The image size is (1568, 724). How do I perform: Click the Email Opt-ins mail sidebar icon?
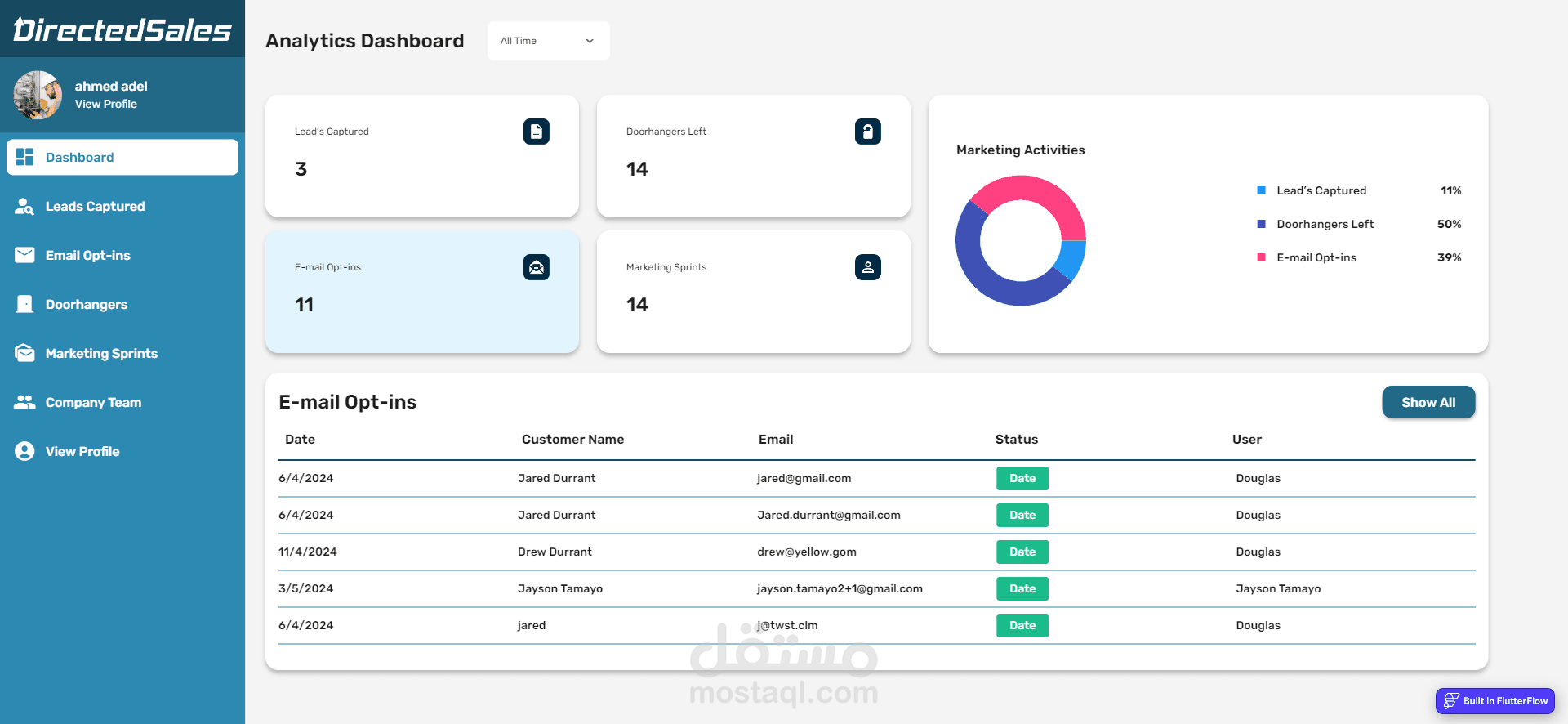(x=24, y=255)
